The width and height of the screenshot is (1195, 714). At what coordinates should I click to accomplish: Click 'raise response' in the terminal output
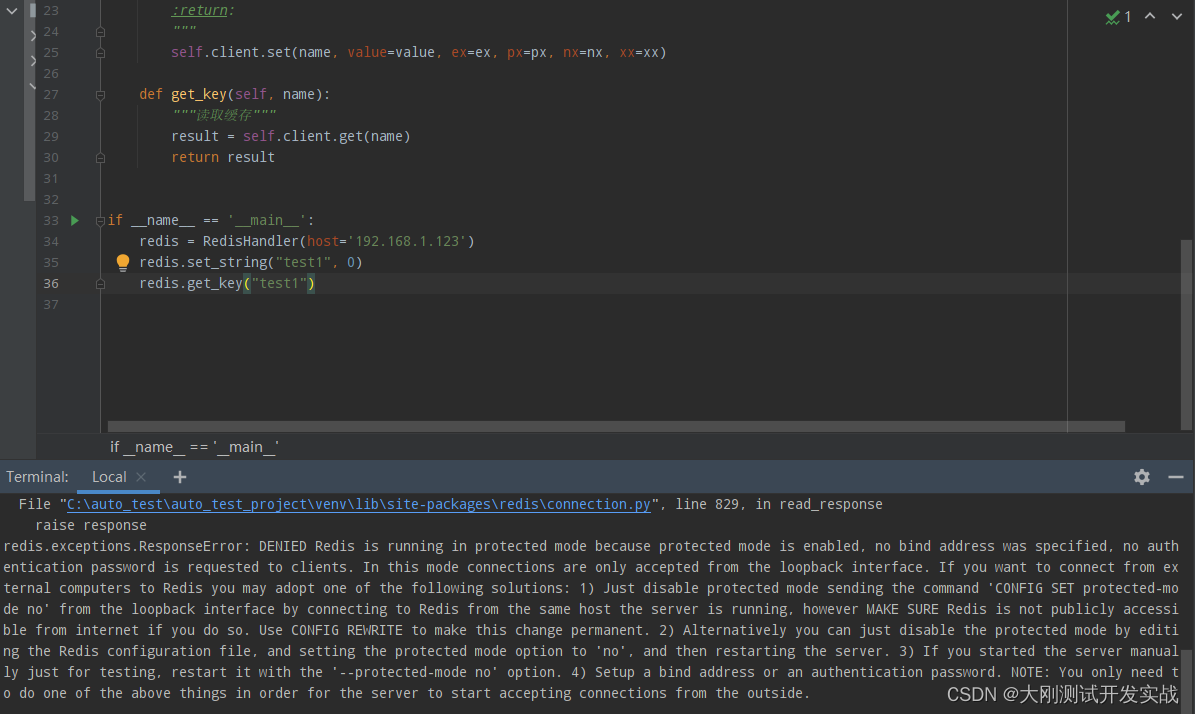pyautogui.click(x=91, y=525)
